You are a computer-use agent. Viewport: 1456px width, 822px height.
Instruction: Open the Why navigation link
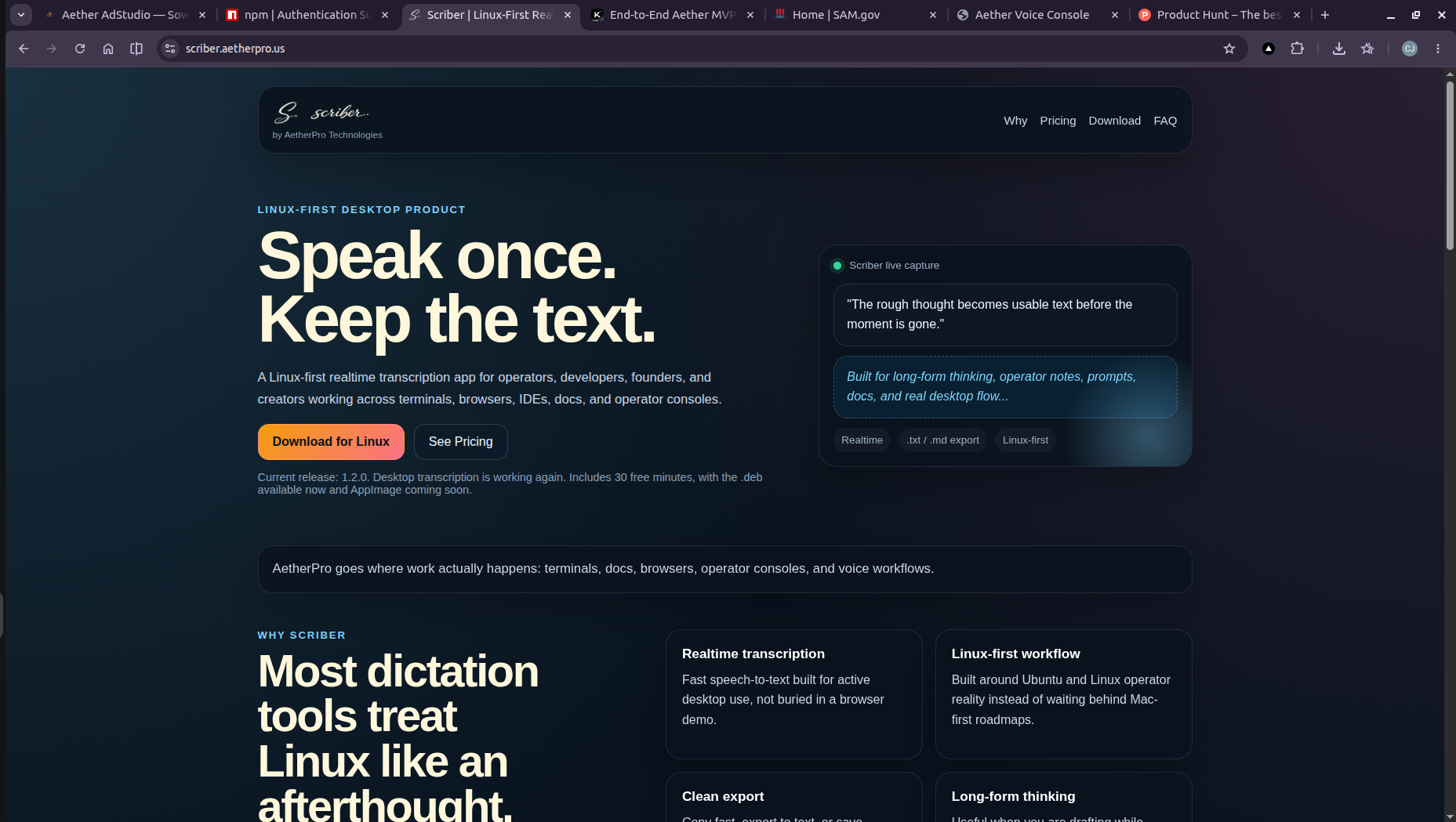1015,121
